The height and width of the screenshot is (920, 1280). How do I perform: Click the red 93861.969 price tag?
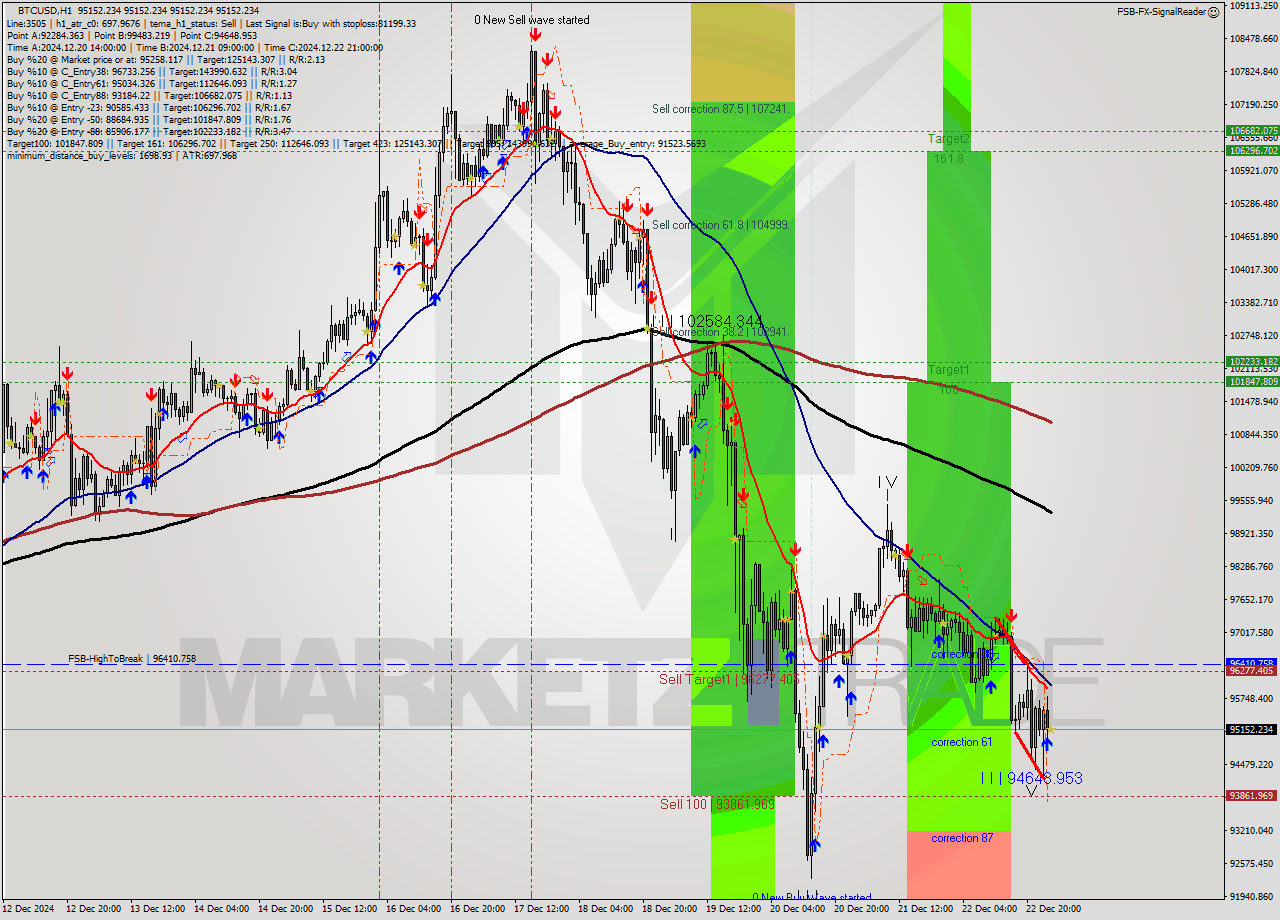[1252, 796]
